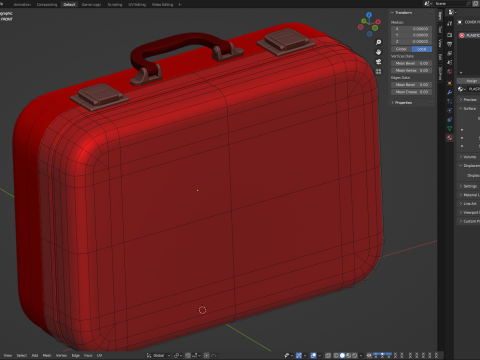Click the viewport pan hand gizmo
Image resolution: width=480 pixels, height=360 pixels.
coord(378,52)
